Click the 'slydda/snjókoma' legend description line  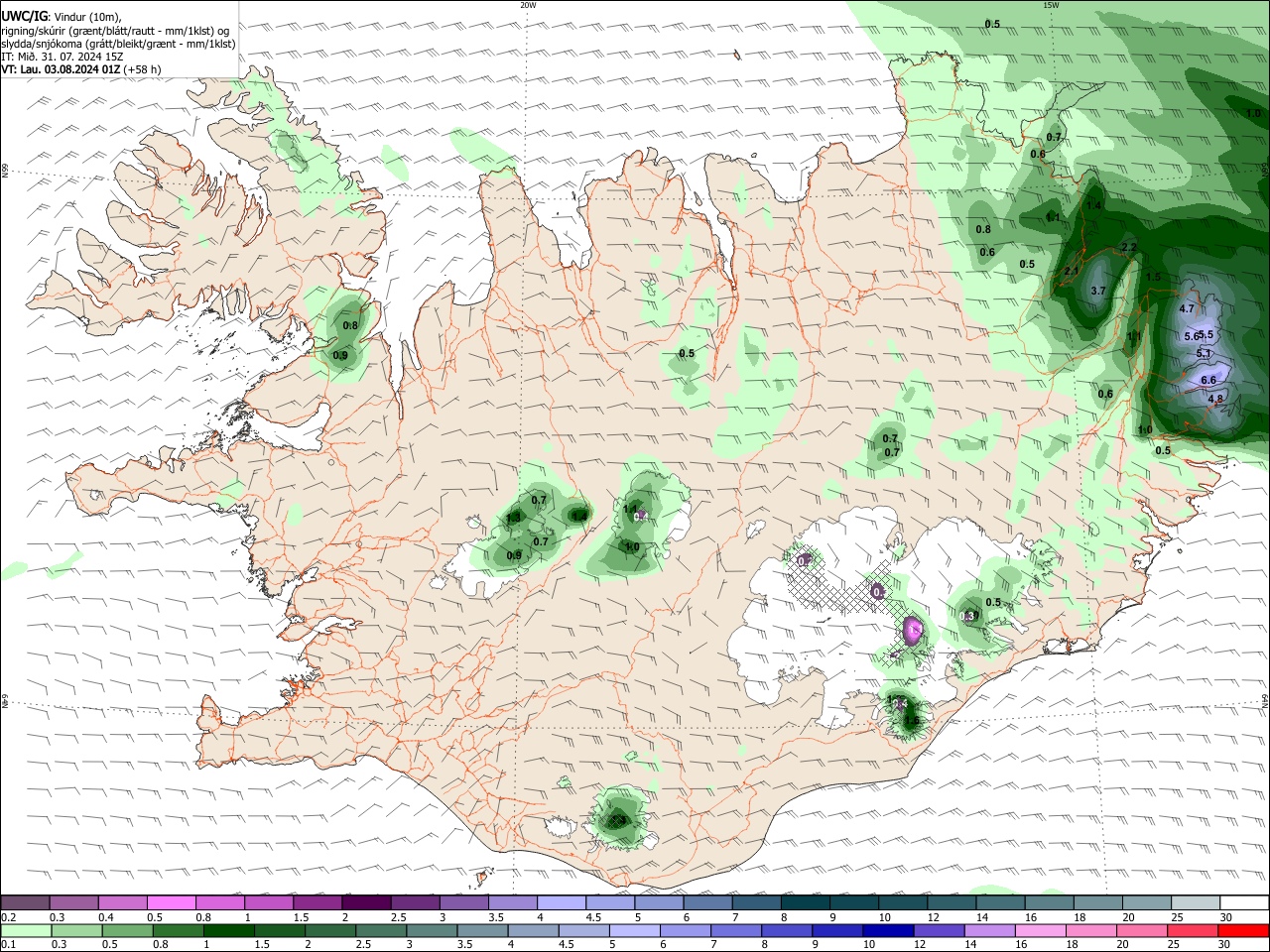coord(118,44)
